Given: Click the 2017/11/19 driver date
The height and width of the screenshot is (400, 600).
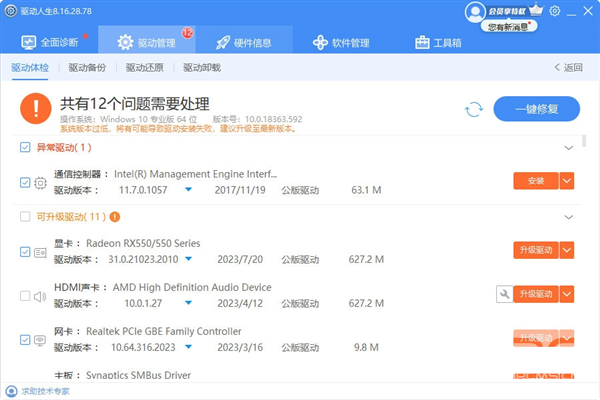Looking at the screenshot, I should coord(240,190).
